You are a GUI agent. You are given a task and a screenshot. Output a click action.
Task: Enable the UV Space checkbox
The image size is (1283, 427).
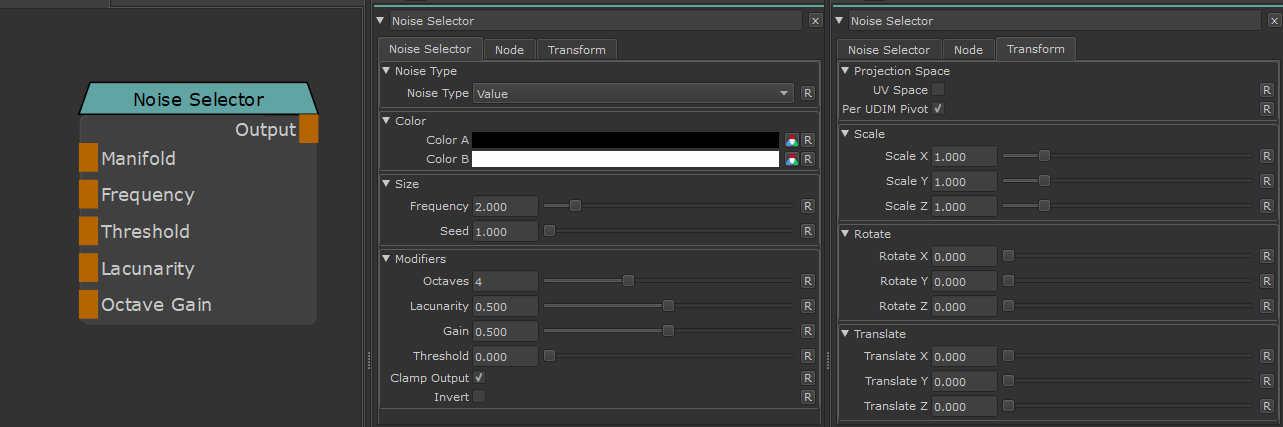click(938, 90)
